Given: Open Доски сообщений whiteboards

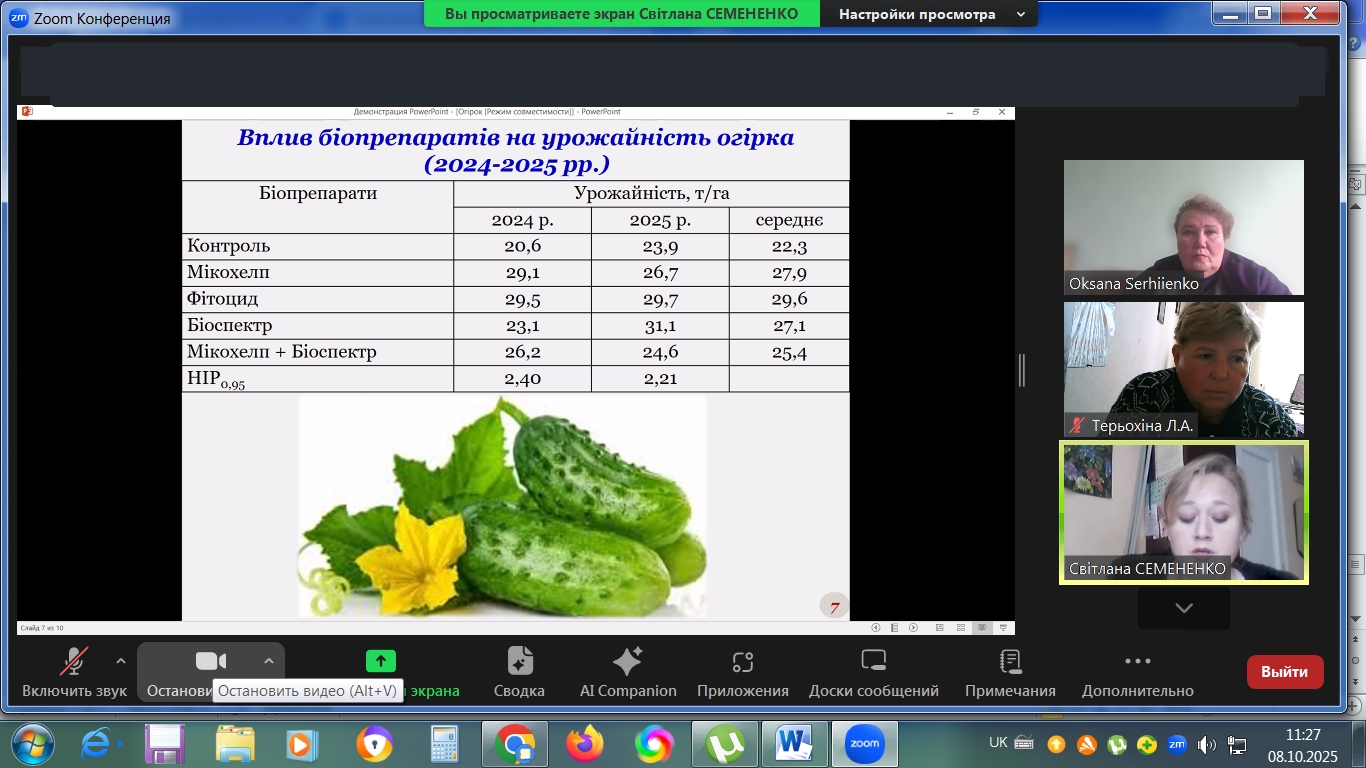Looking at the screenshot, I should (x=873, y=662).
